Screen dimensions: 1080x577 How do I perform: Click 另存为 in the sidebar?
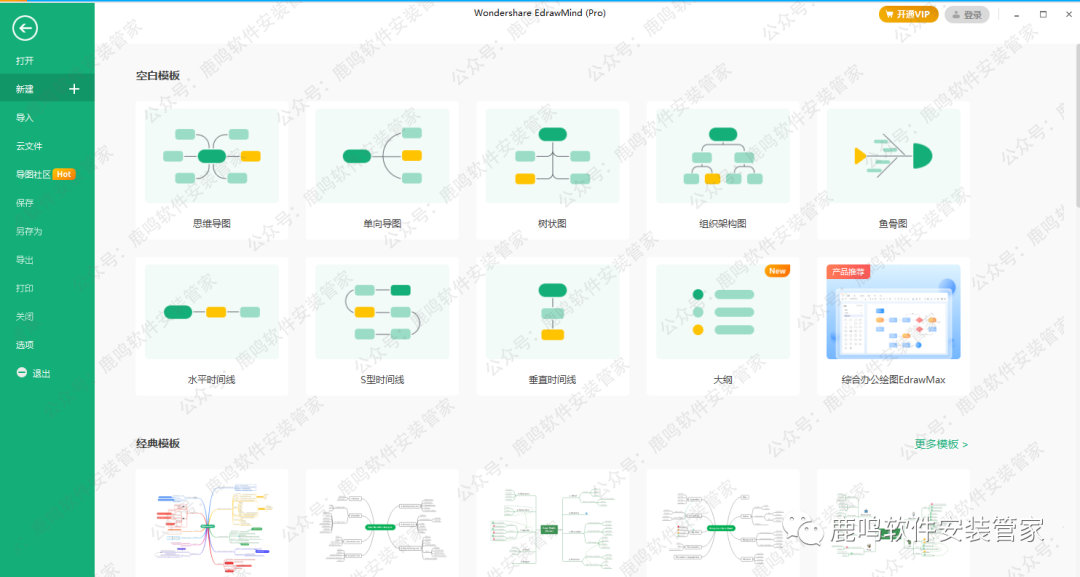(29, 231)
